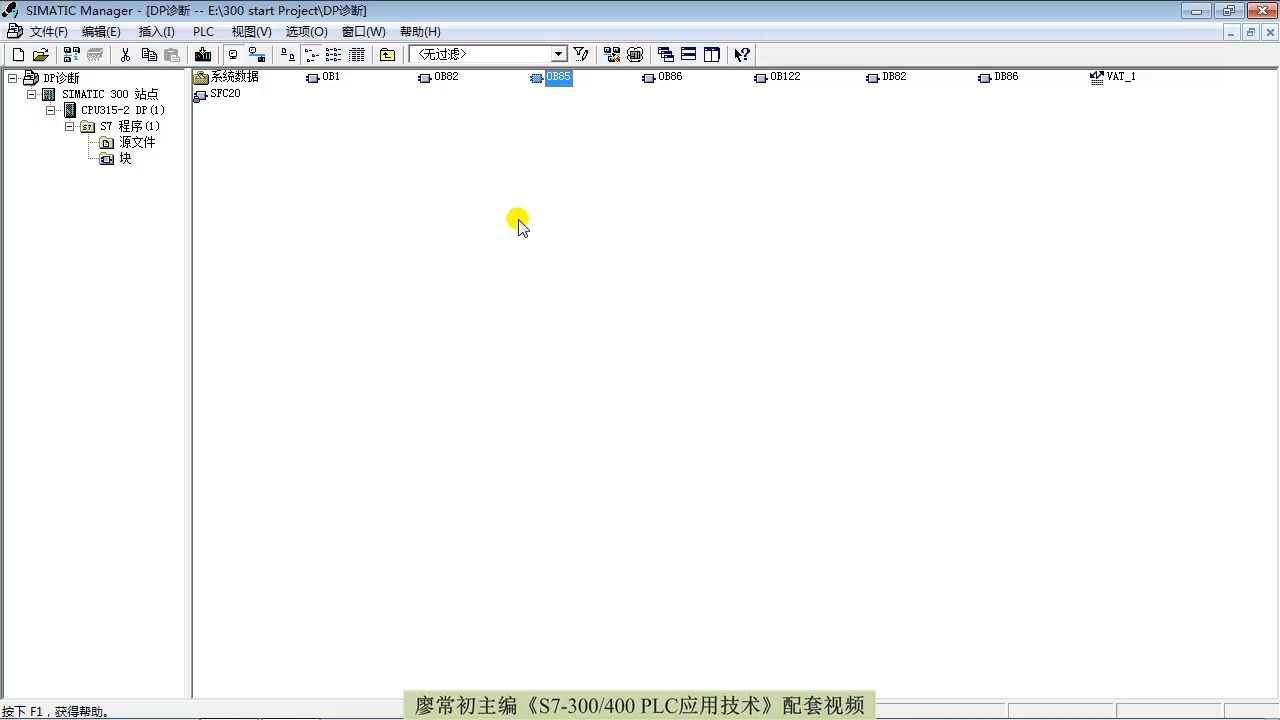The image size is (1280, 720).
Task: Open the PLC menu
Action: click(x=203, y=32)
